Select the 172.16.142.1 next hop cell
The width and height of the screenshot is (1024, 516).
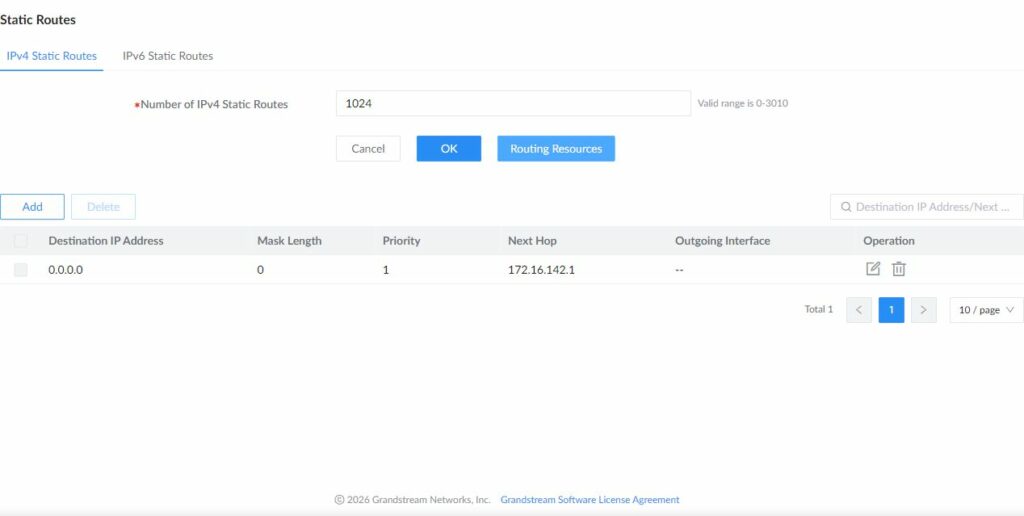click(x=541, y=270)
